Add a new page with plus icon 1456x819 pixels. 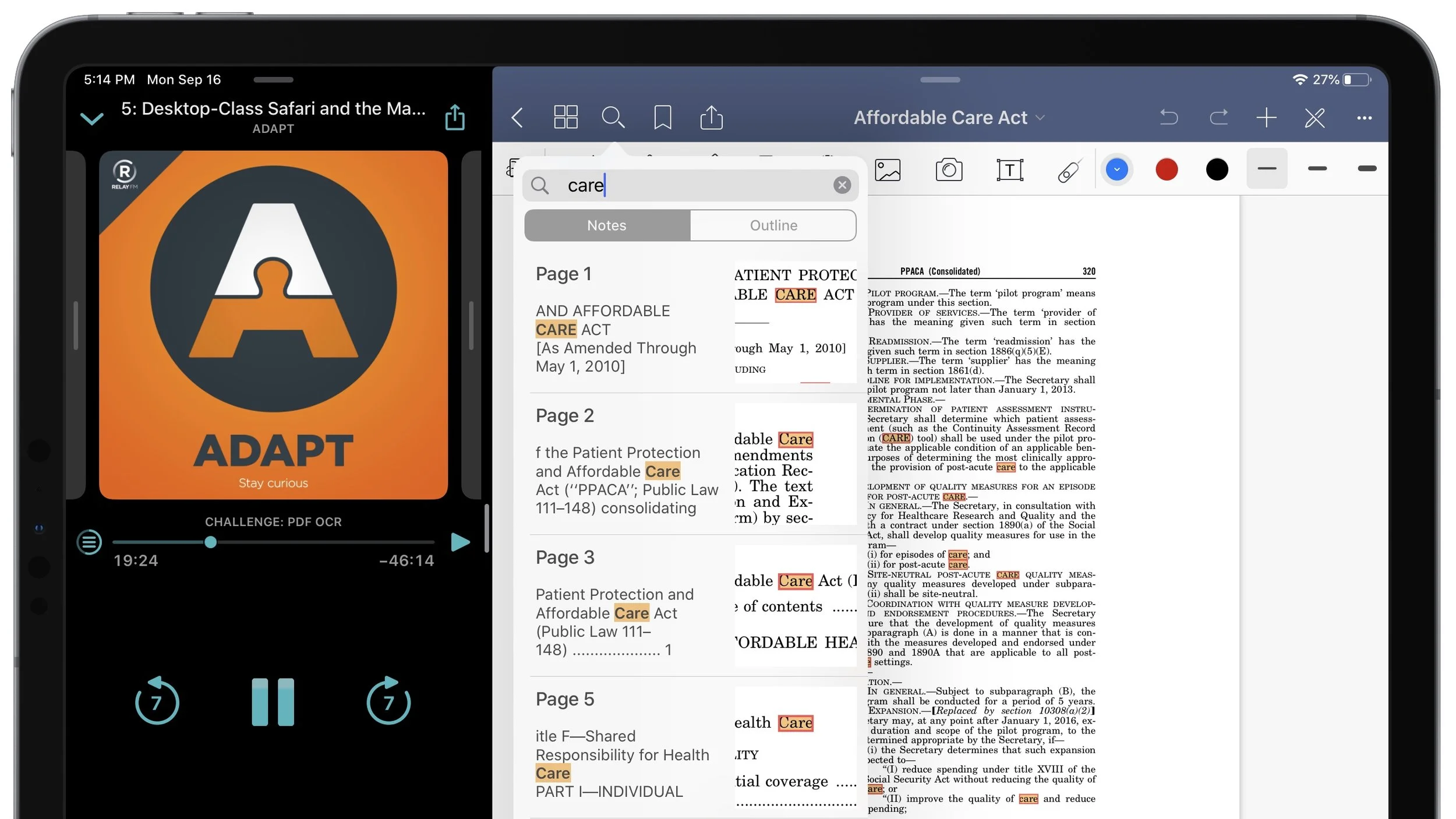pyautogui.click(x=1266, y=118)
